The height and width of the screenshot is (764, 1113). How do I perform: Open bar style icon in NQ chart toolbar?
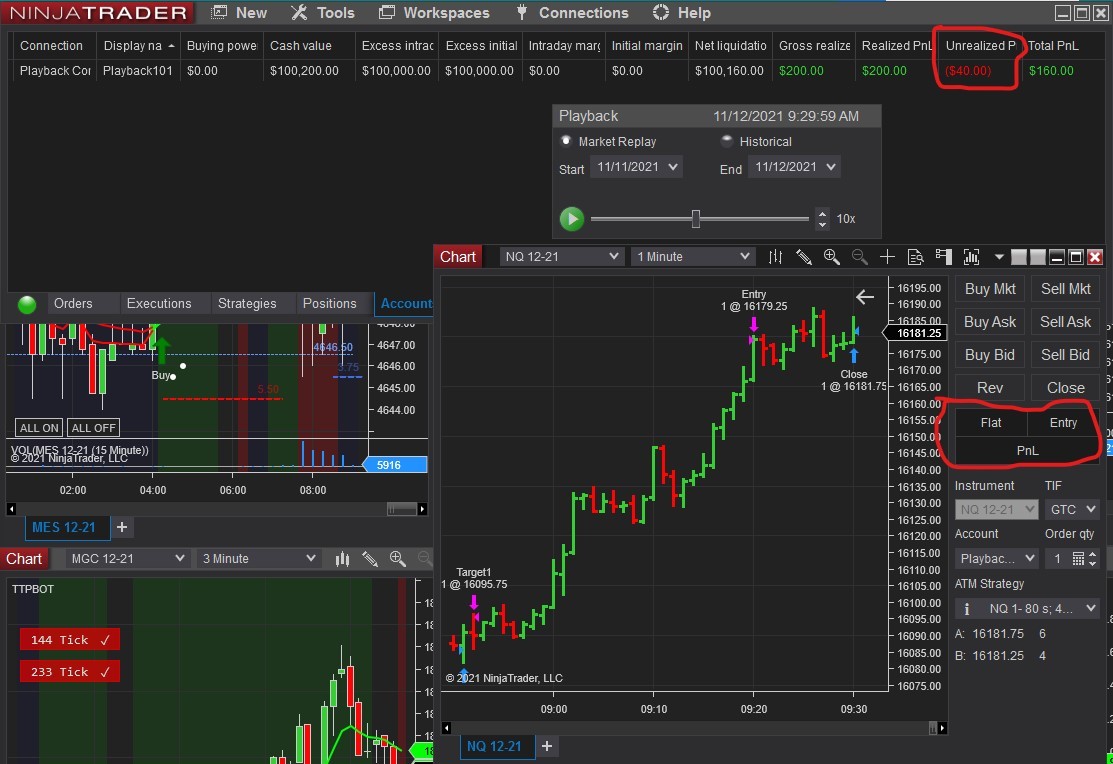pyautogui.click(x=775, y=257)
